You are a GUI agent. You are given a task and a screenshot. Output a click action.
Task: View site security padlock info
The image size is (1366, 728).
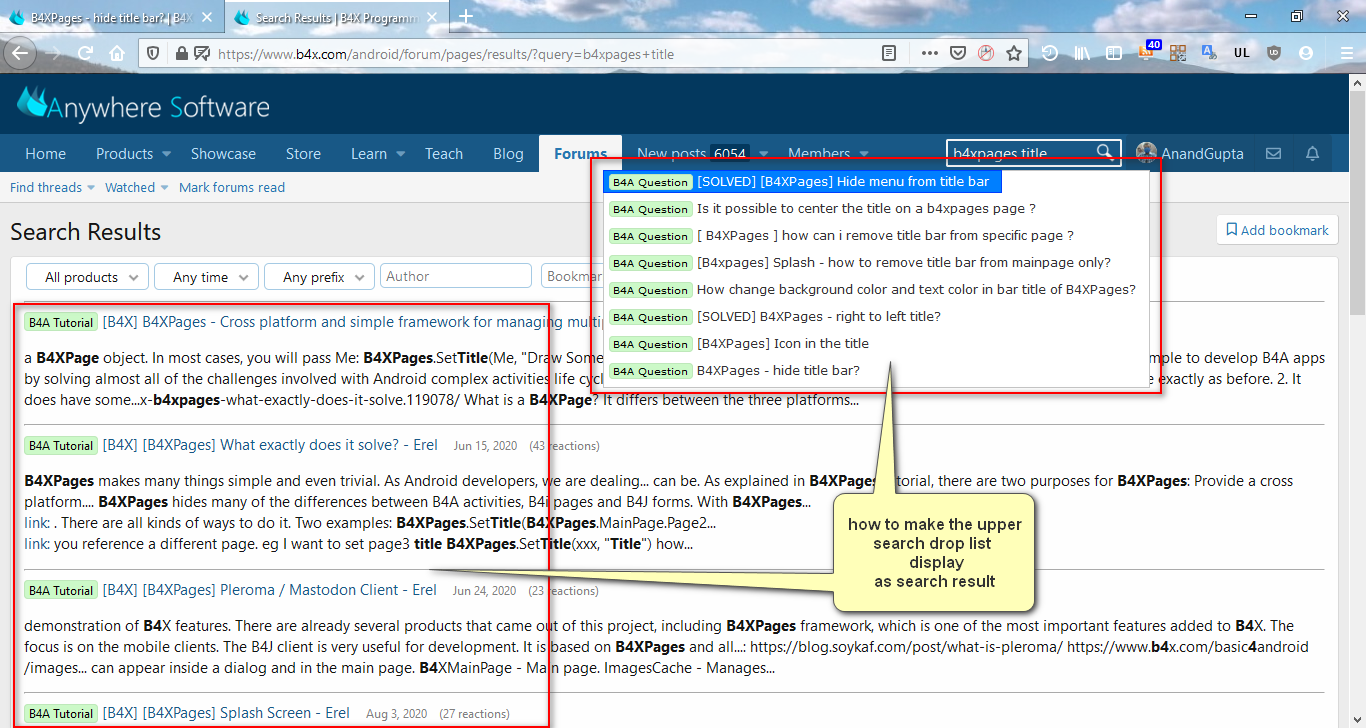point(181,53)
